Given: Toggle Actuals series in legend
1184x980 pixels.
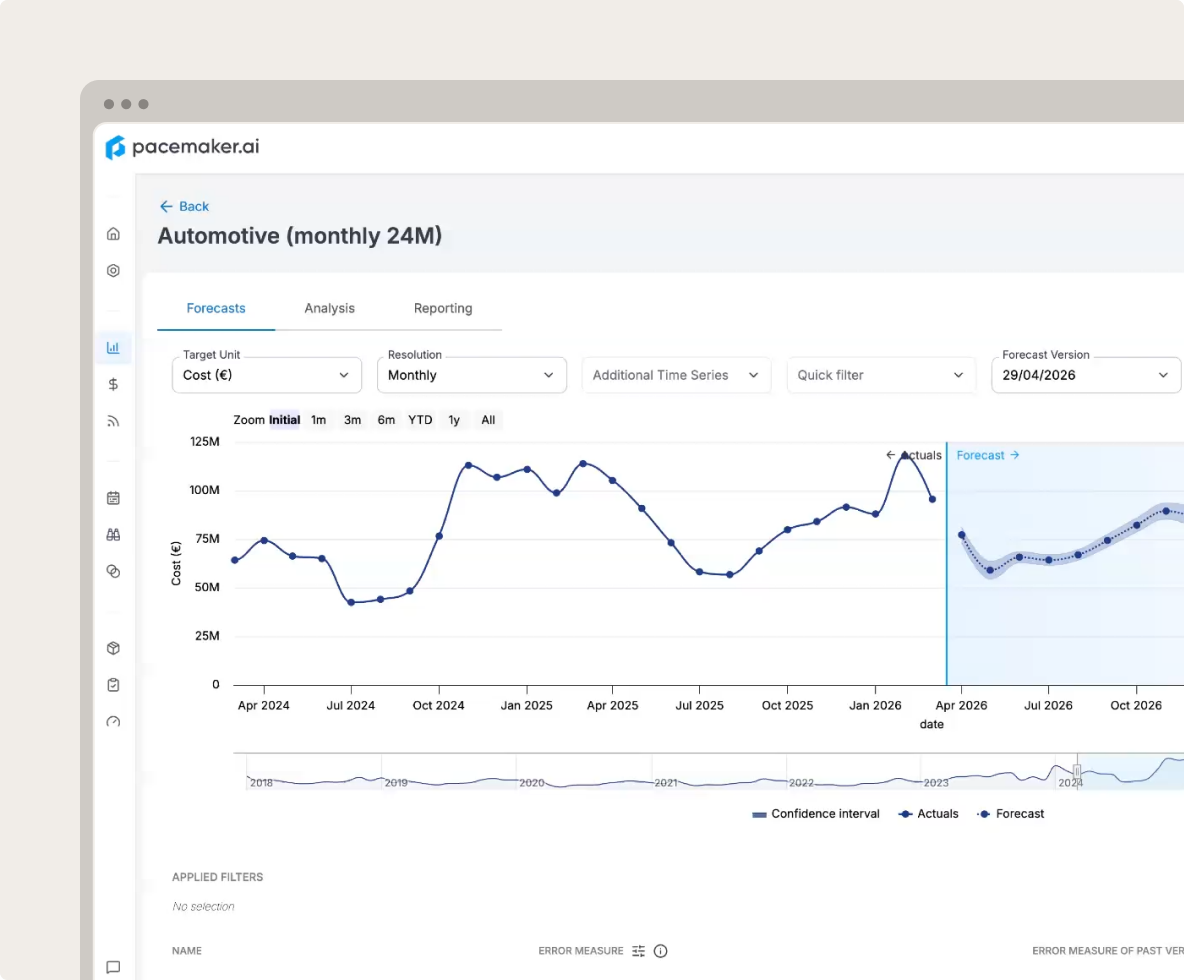Looking at the screenshot, I should click(x=928, y=814).
